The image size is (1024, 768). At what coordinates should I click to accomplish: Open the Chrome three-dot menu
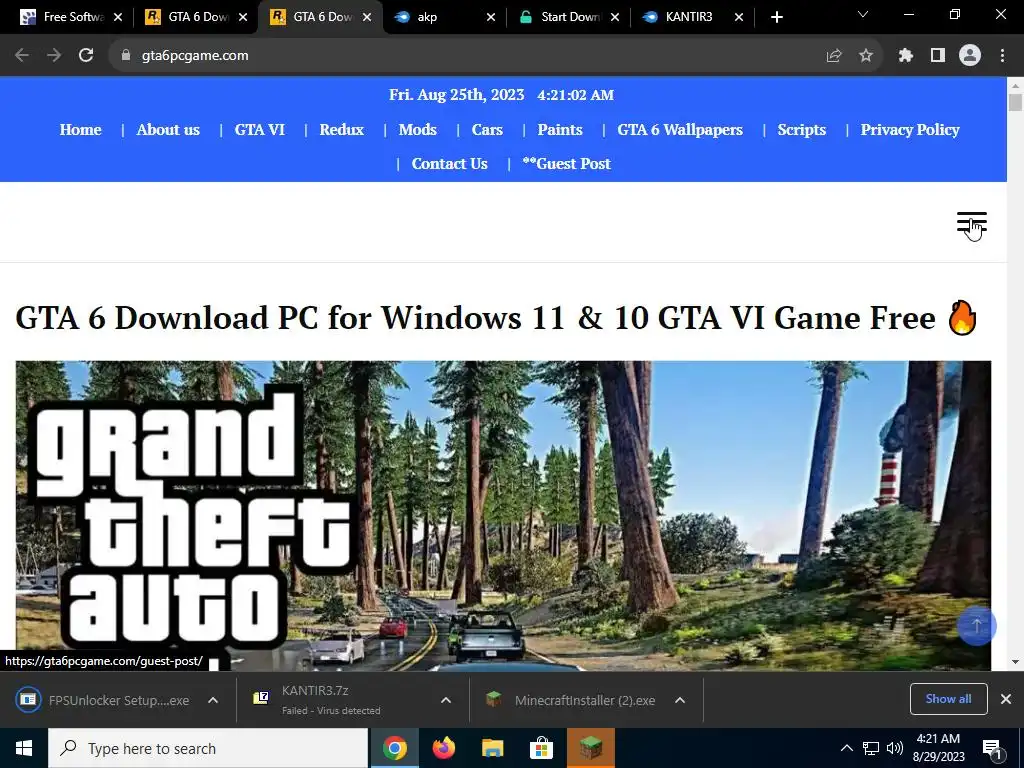1002,56
